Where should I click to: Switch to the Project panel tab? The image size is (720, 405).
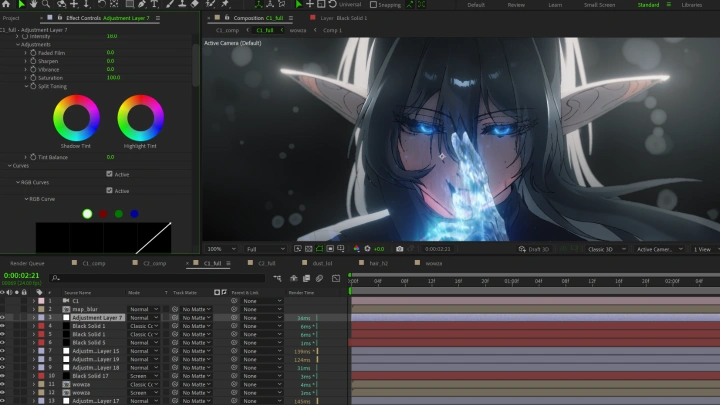(x=11, y=18)
